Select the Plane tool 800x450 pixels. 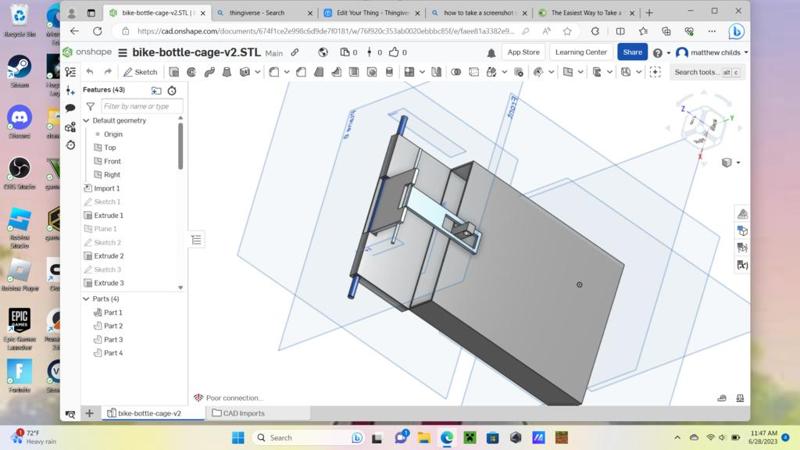(x=568, y=72)
